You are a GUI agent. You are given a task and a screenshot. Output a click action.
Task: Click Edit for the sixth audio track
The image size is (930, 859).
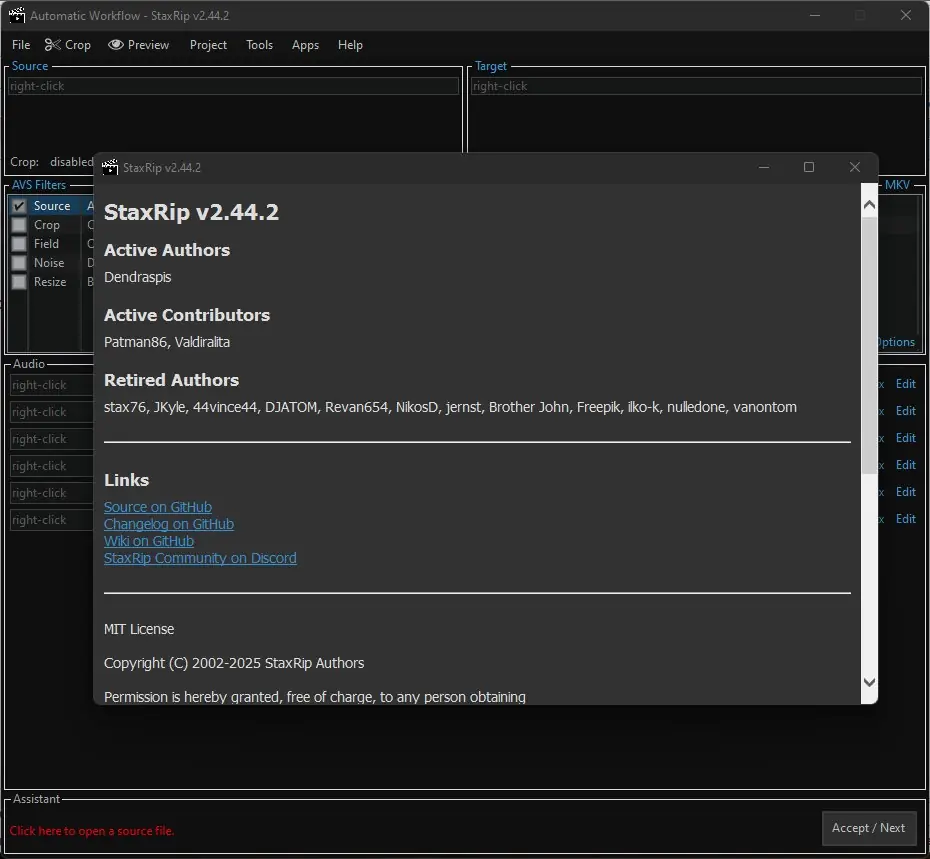[x=906, y=519]
